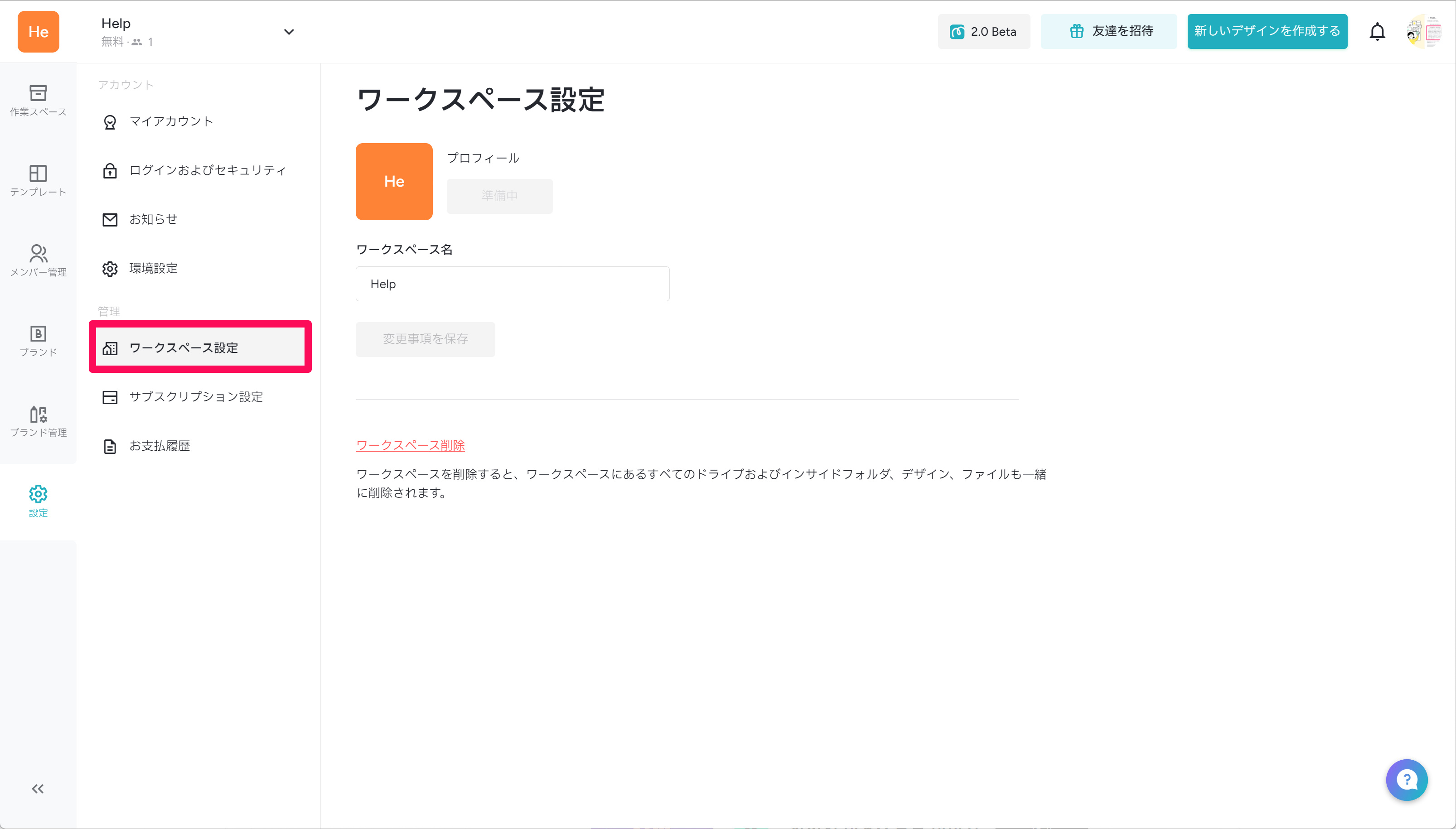Screen dimensions: 1456x829
Task: Open 環境設定 menu item
Action: click(x=200, y=269)
